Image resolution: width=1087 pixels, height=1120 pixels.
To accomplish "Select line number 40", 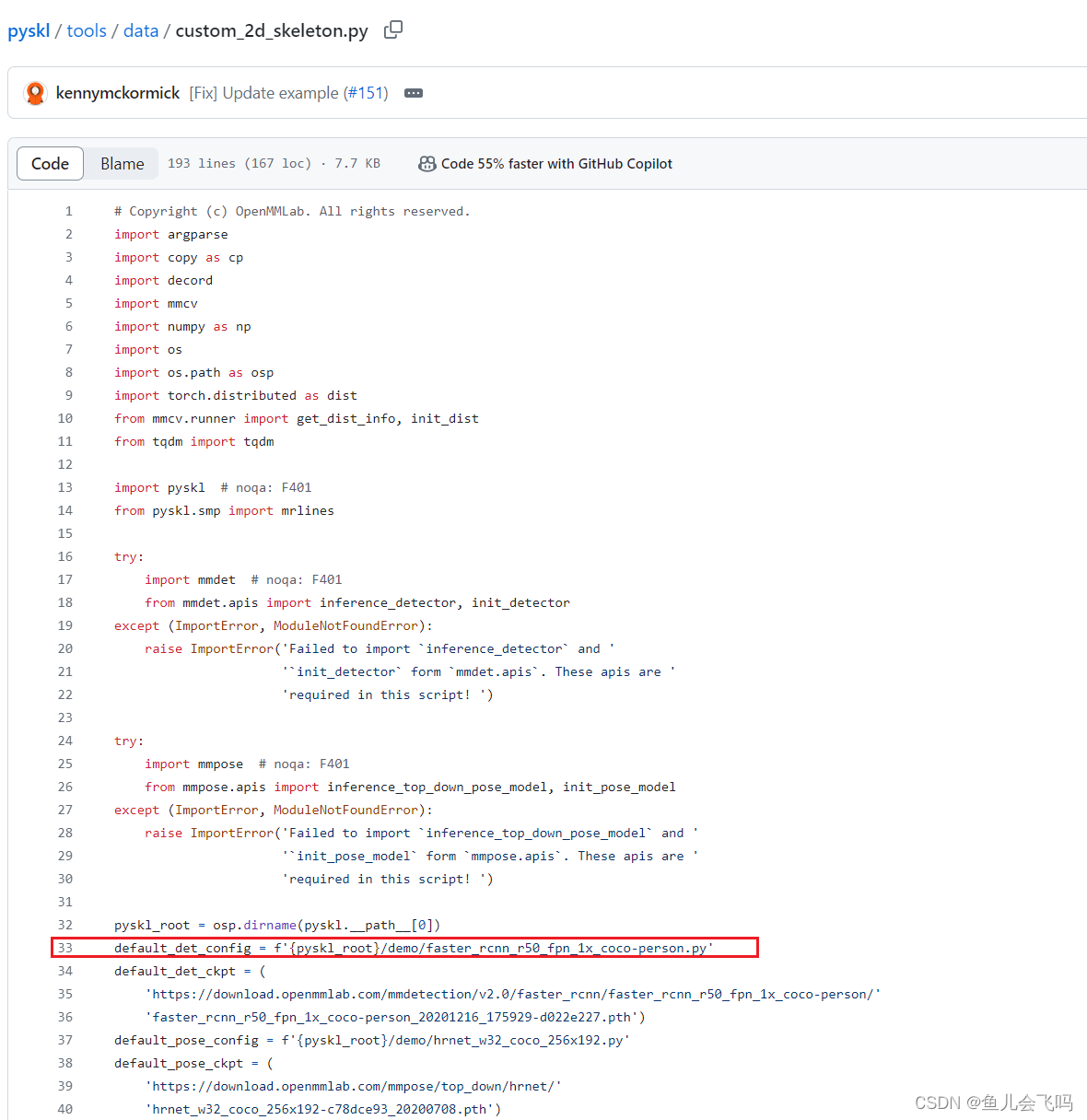I will 64,1109.
